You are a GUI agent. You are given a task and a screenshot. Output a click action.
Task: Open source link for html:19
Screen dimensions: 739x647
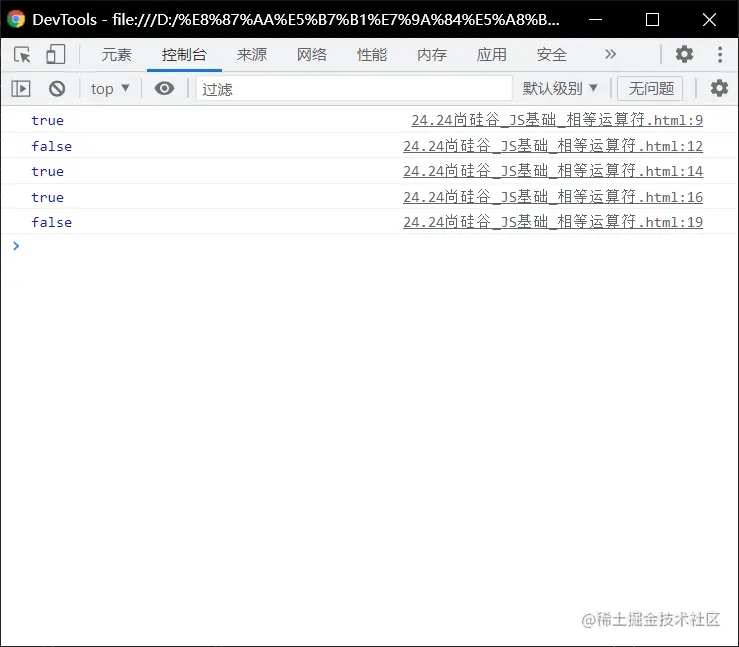553,222
